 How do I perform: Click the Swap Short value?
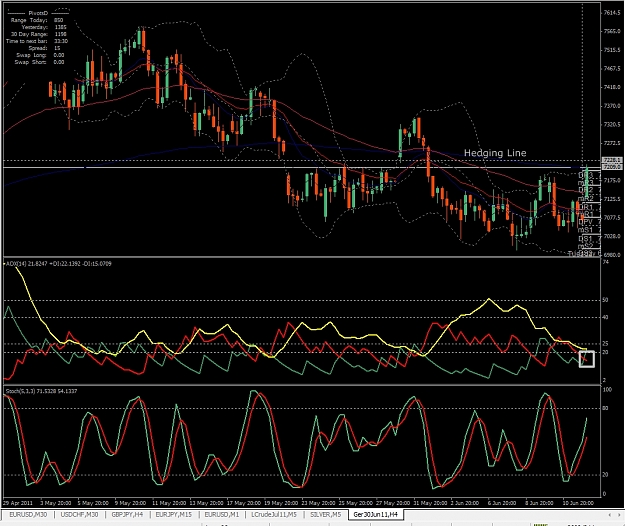[59, 62]
